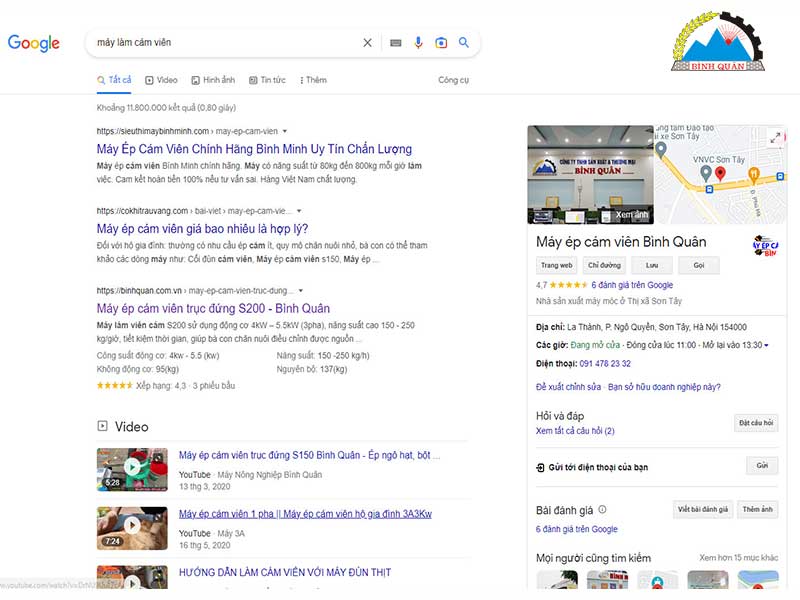Open Công cụ search tools
The image size is (800, 600).
453,80
